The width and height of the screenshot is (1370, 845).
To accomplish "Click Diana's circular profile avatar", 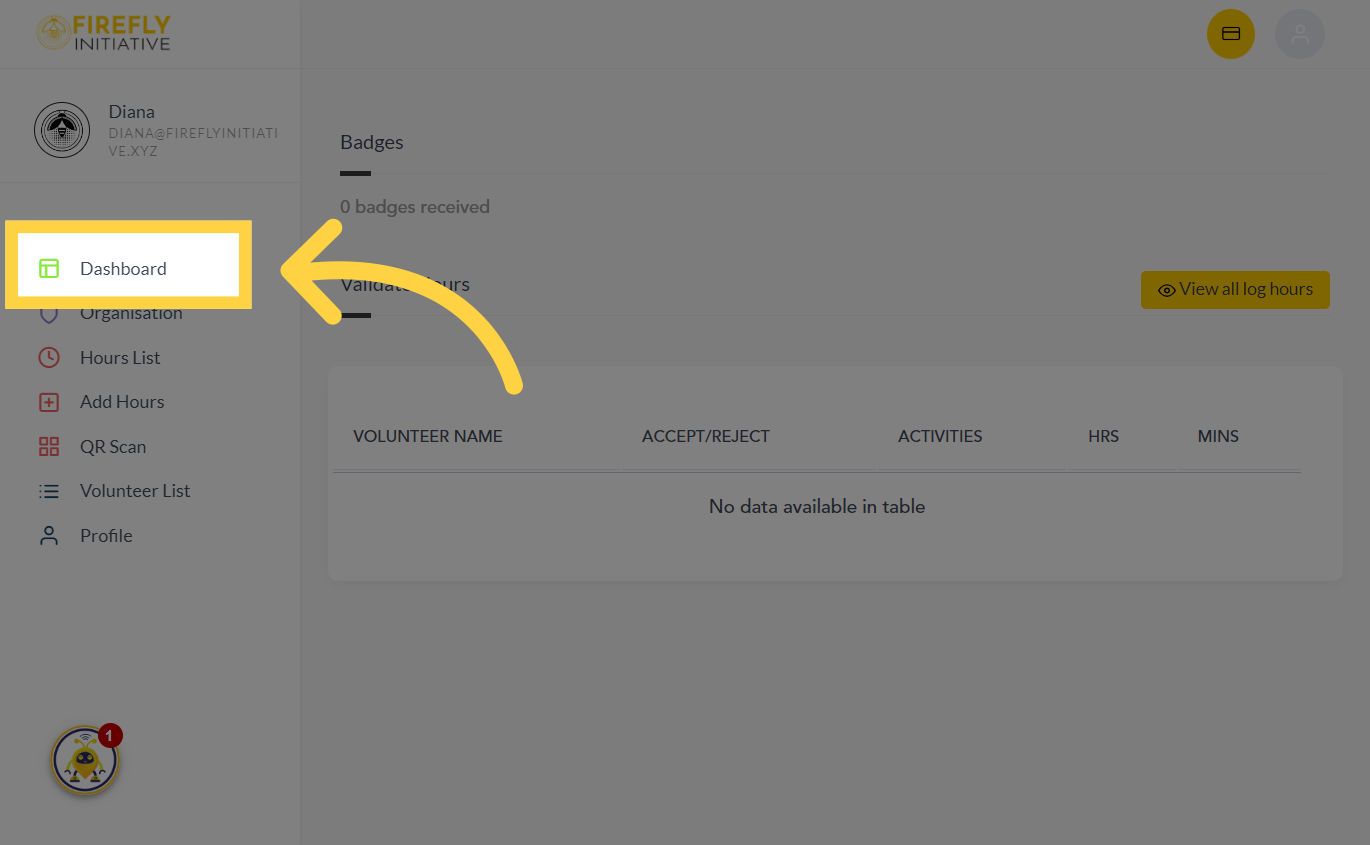I will (62, 129).
